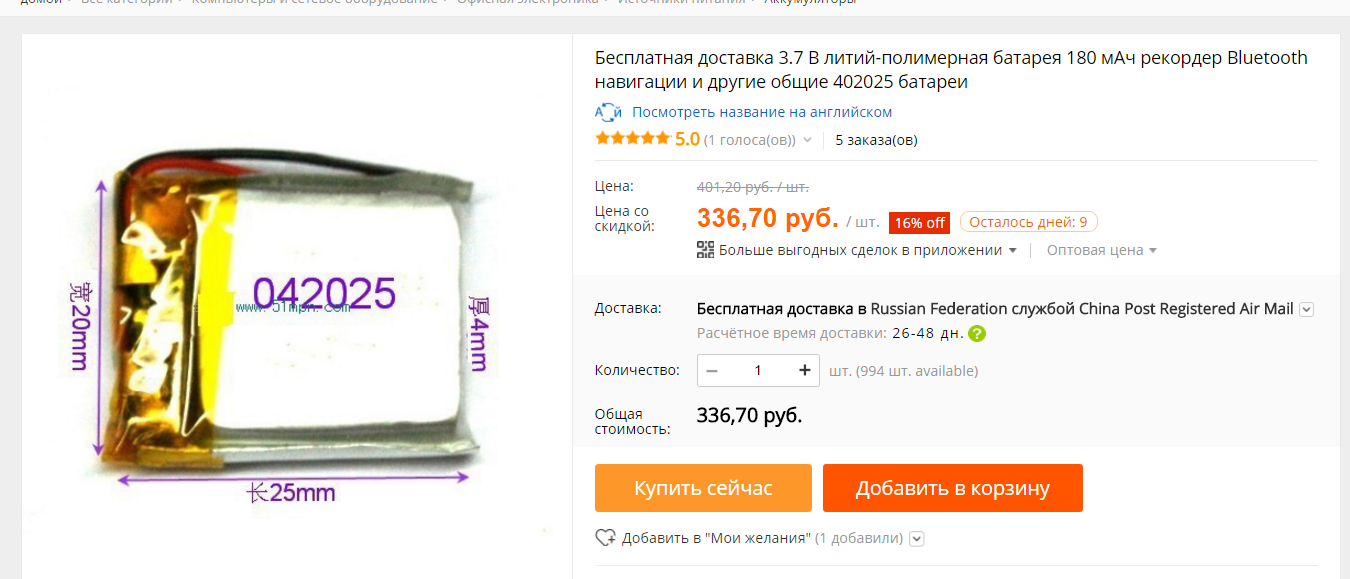Expand the 'Оптовая цена' dropdown
Viewport: 1350px width, 579px height.
[x=1102, y=250]
